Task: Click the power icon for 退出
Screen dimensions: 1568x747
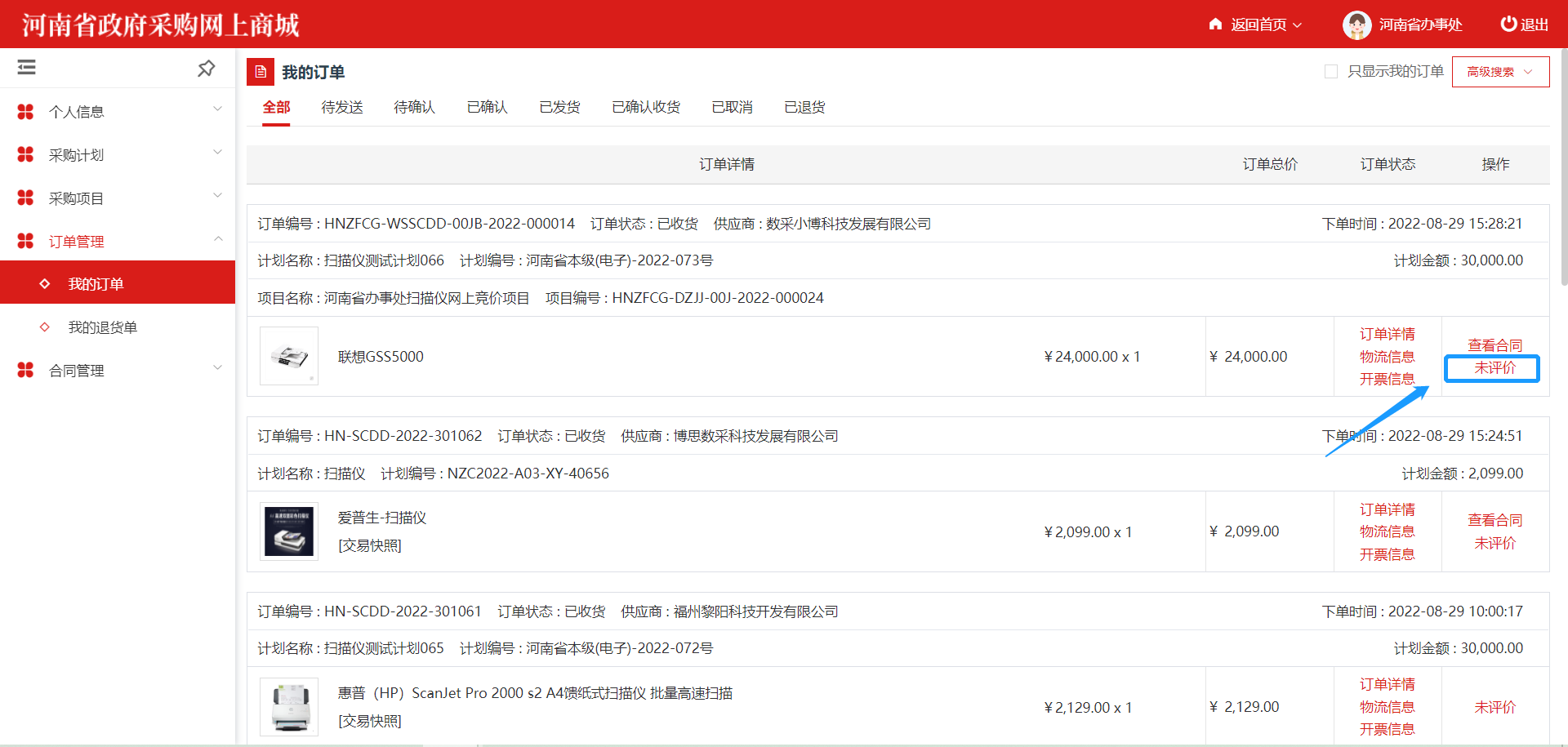Action: point(1508,24)
